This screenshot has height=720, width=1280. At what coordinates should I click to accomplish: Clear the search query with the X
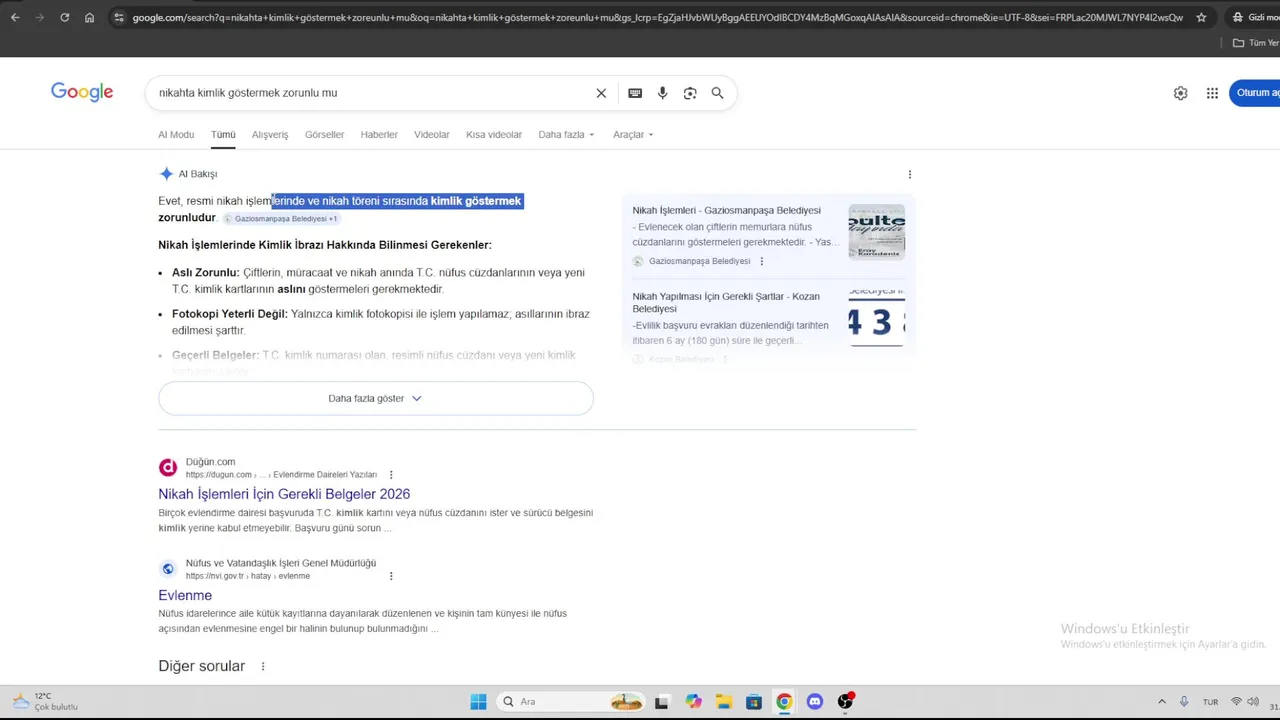601,93
